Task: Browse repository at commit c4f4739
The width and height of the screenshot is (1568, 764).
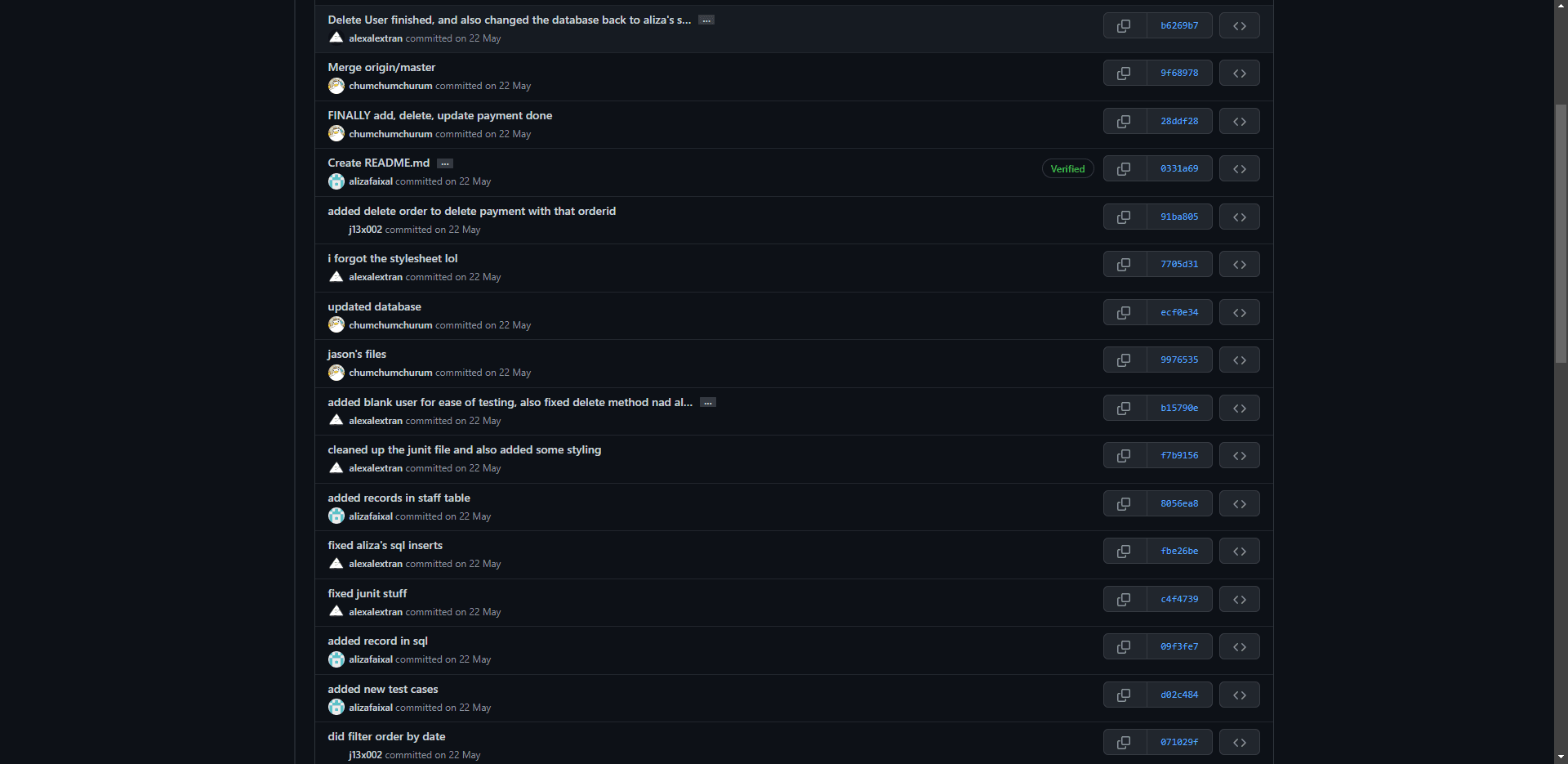Action: tap(1239, 600)
